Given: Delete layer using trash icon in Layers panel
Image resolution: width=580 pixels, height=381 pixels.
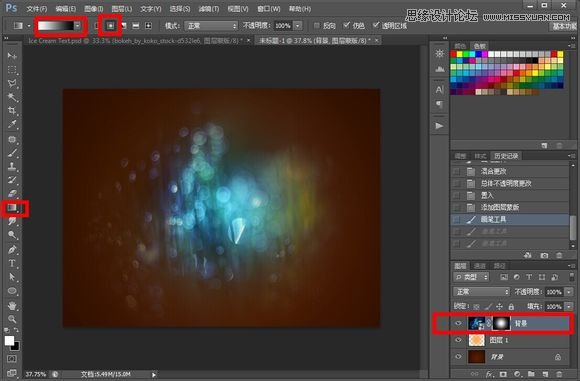Looking at the screenshot, I should pyautogui.click(x=559, y=374).
